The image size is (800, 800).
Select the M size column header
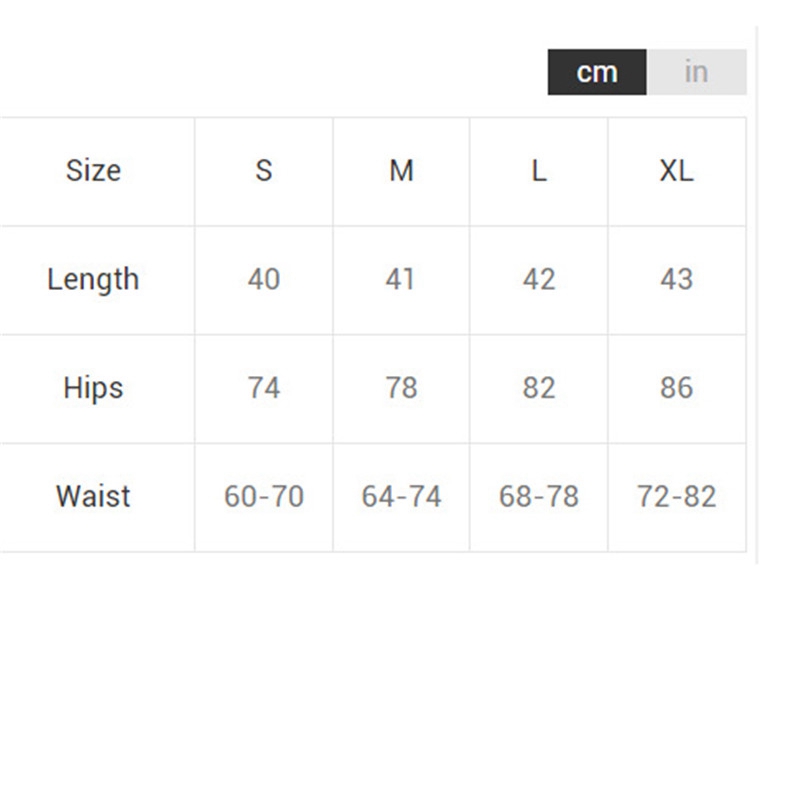point(401,171)
